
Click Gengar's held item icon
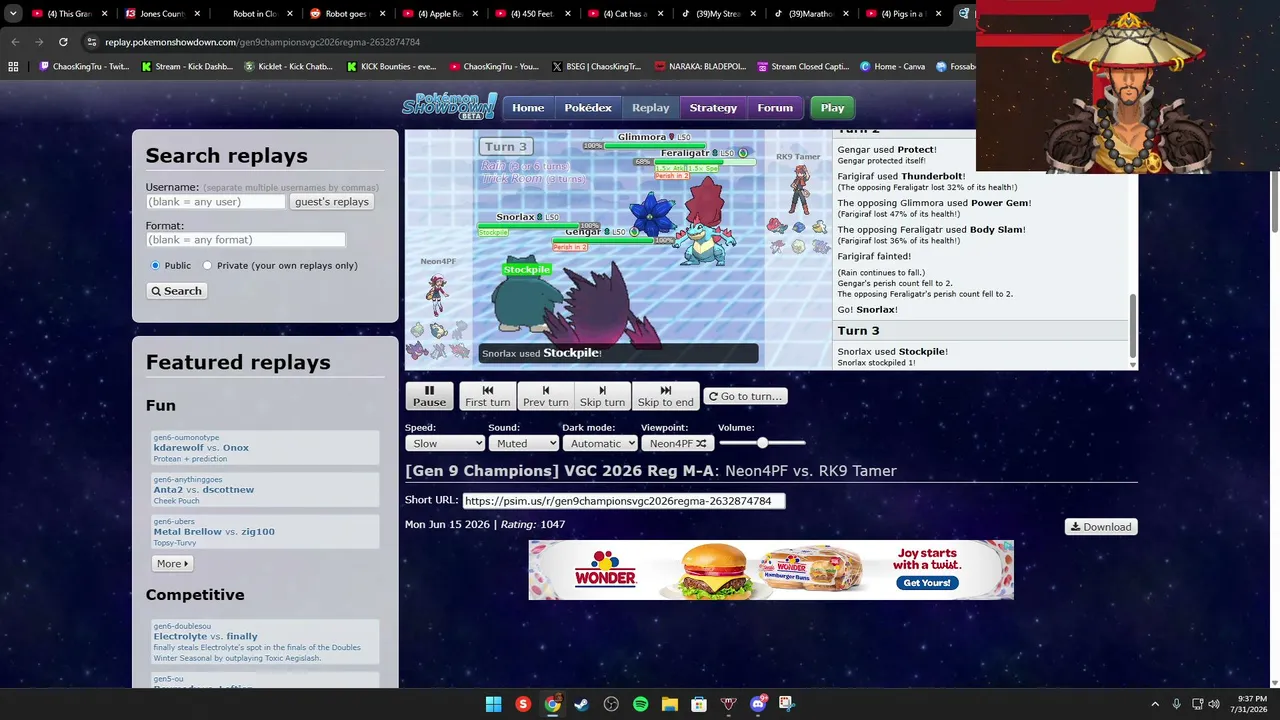click(634, 232)
